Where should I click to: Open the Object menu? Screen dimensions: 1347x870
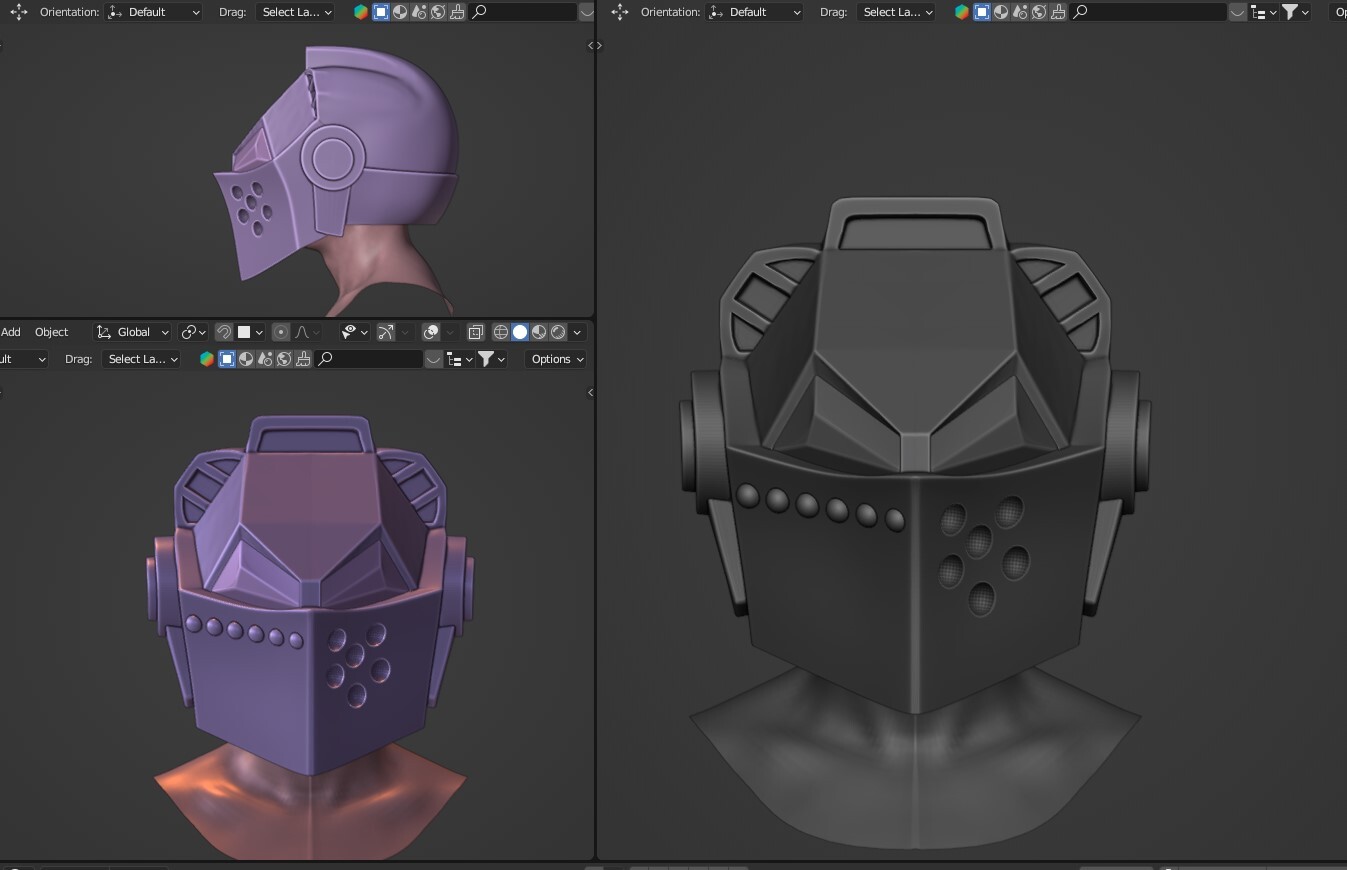(x=52, y=332)
